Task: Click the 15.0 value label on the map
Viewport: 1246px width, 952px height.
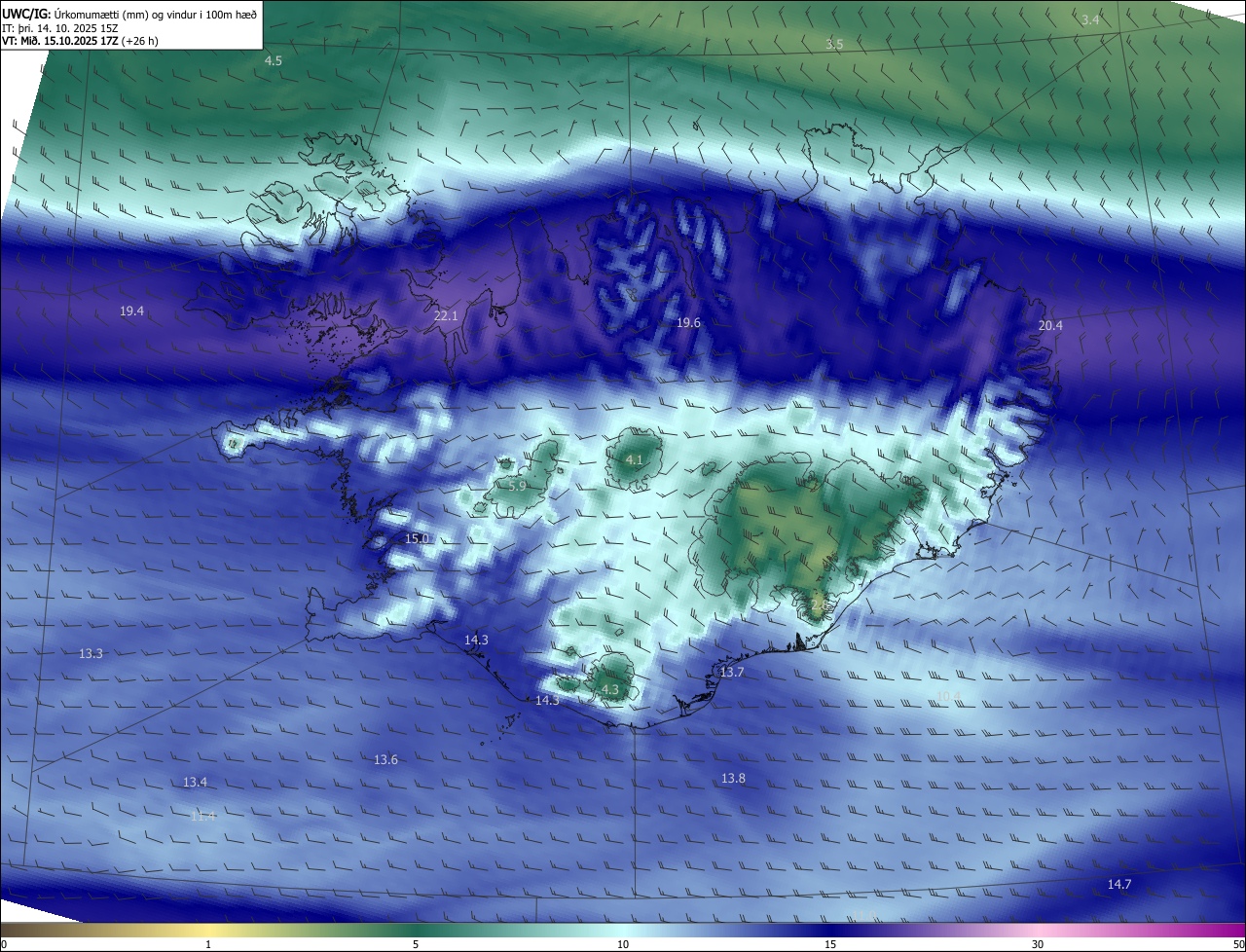Action: click(417, 539)
